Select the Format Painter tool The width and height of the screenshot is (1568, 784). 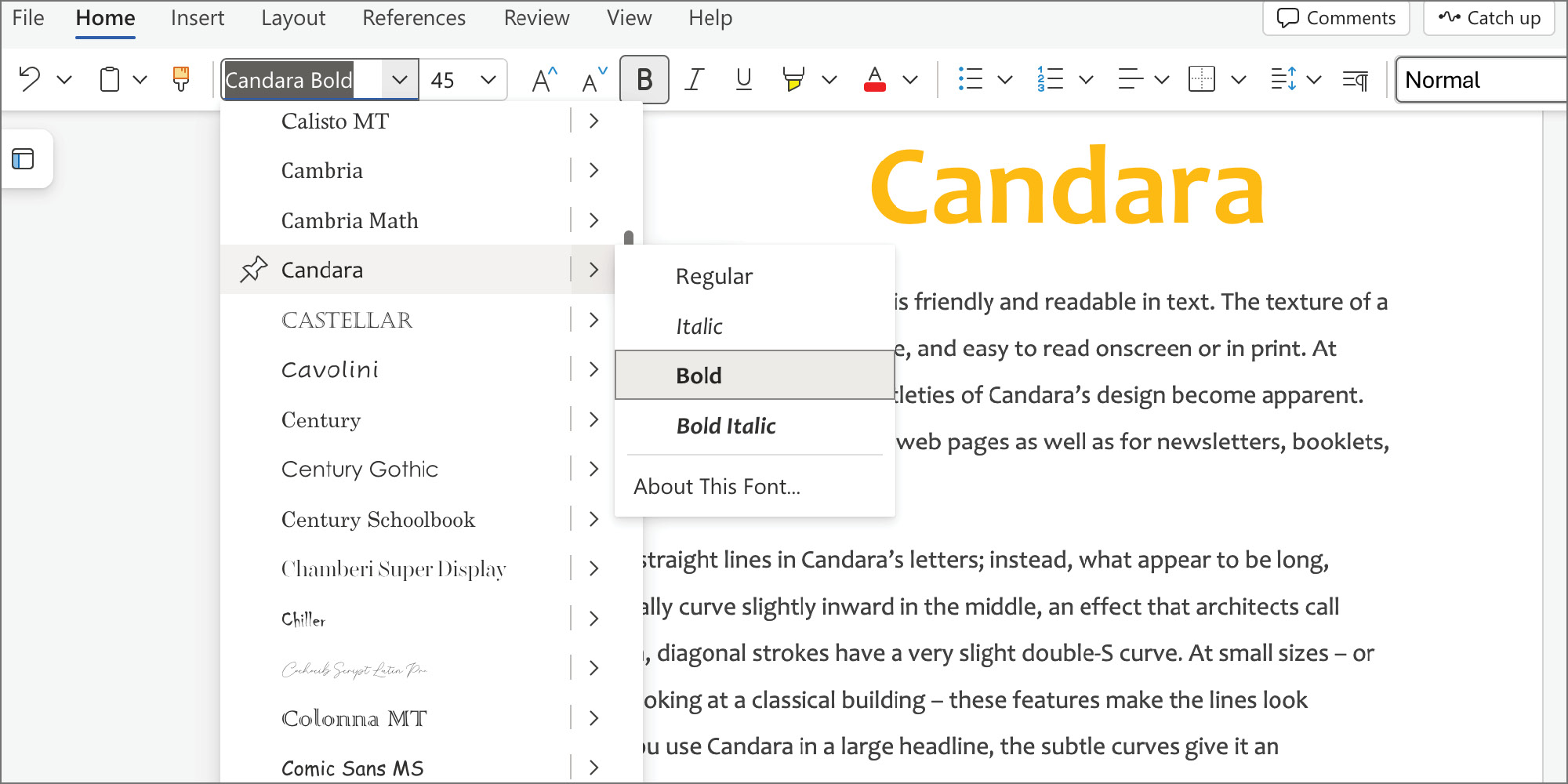[x=181, y=78]
